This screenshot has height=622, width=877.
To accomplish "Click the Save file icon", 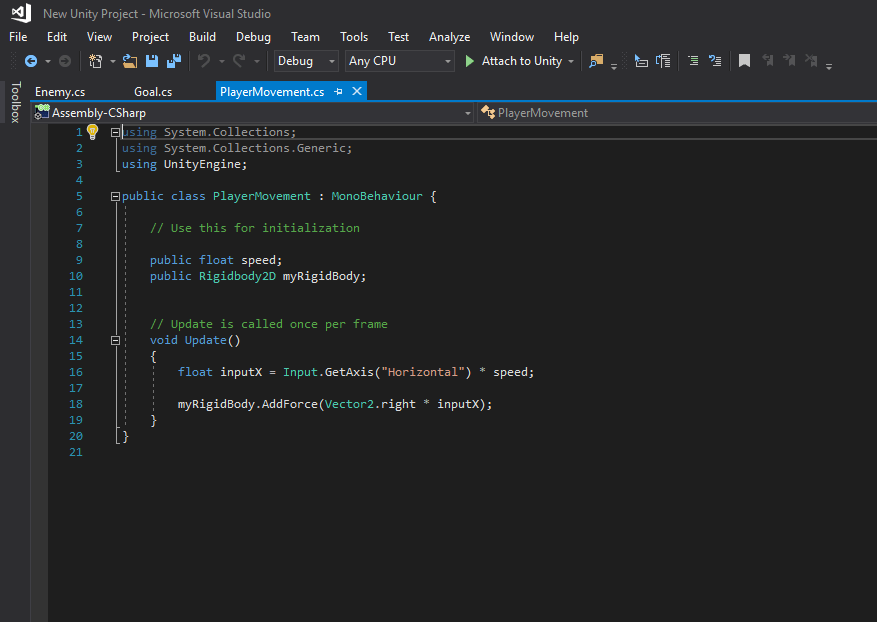I will (152, 61).
